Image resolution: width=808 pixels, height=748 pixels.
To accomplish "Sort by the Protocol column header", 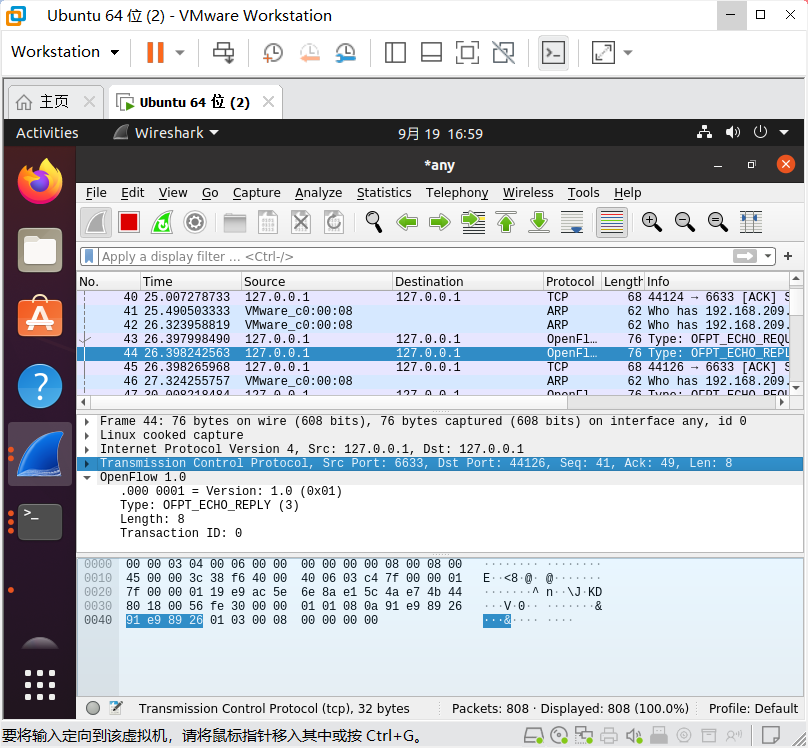I will point(570,281).
